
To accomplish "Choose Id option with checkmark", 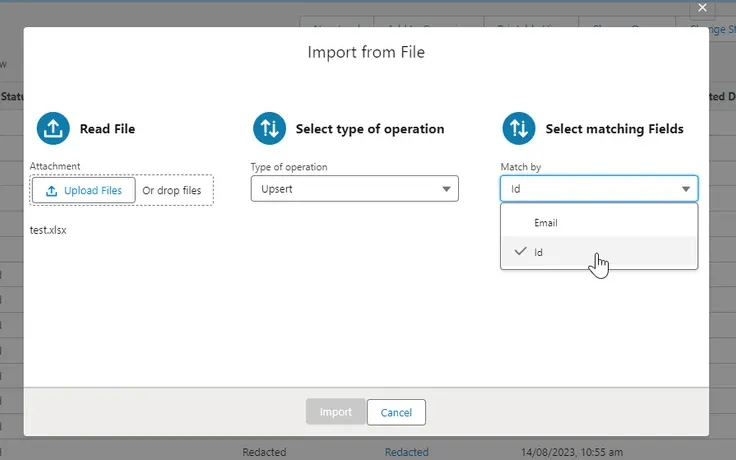I will 599,252.
